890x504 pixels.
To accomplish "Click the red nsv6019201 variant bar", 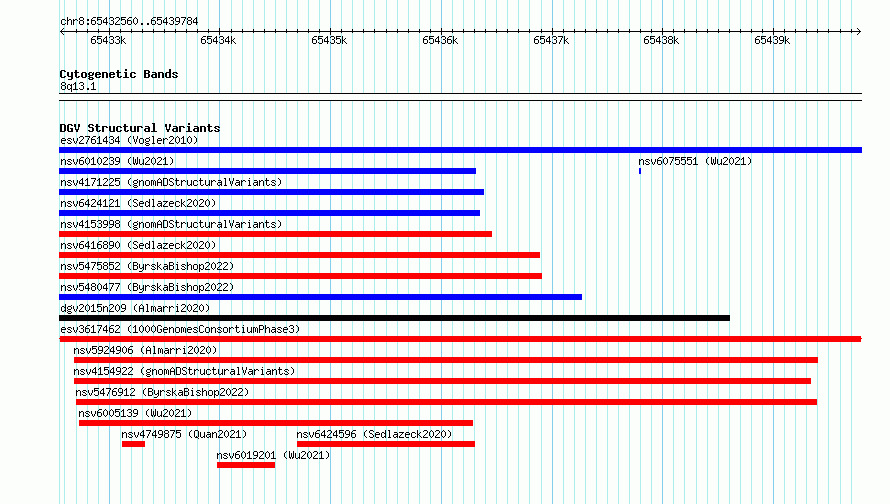I will (x=246, y=465).
